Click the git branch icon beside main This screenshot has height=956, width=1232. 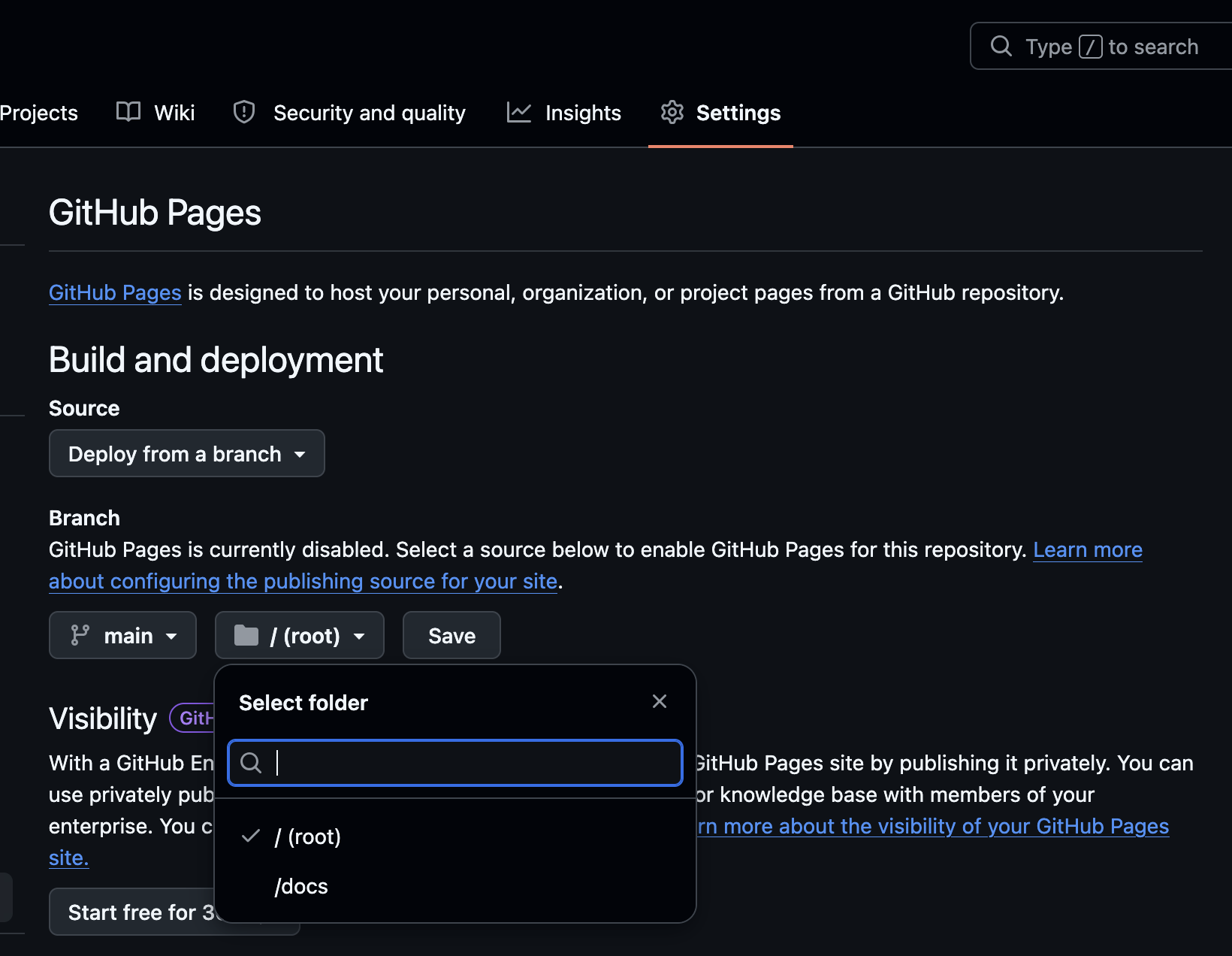(x=80, y=635)
